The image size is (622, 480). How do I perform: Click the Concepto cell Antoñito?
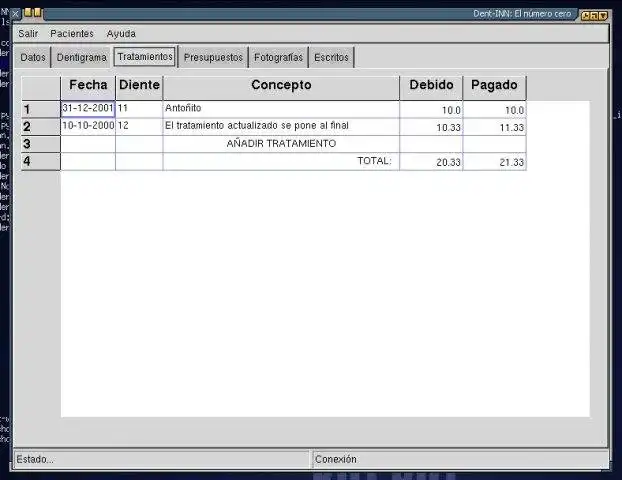281,109
